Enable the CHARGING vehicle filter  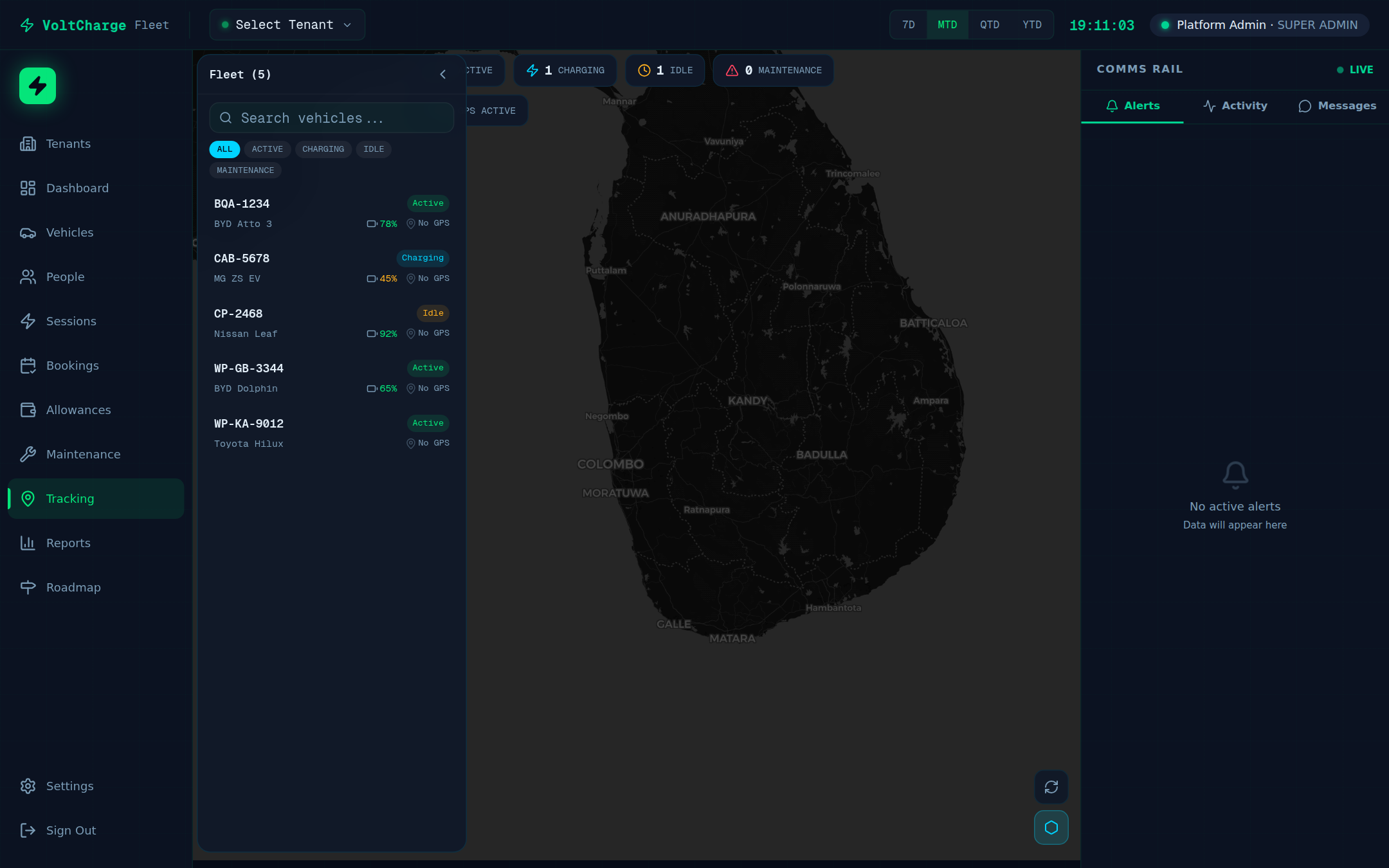point(323,149)
